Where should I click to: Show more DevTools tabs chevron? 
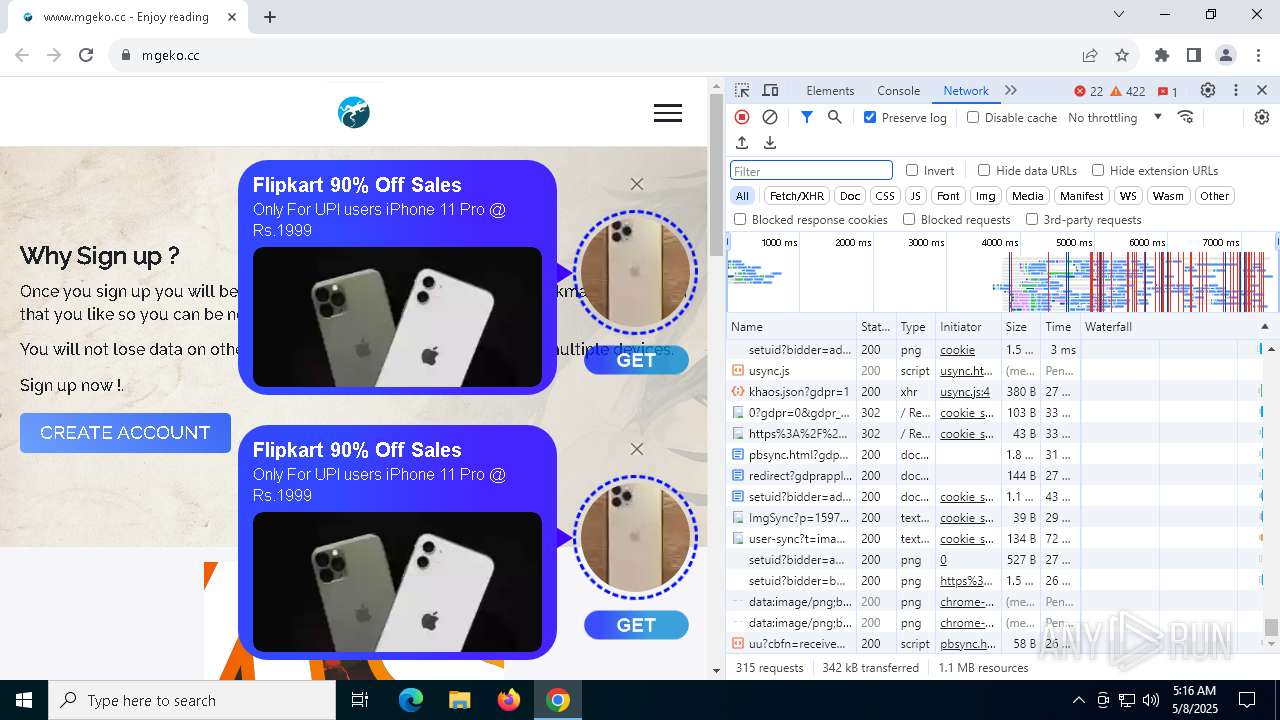[x=1011, y=90]
